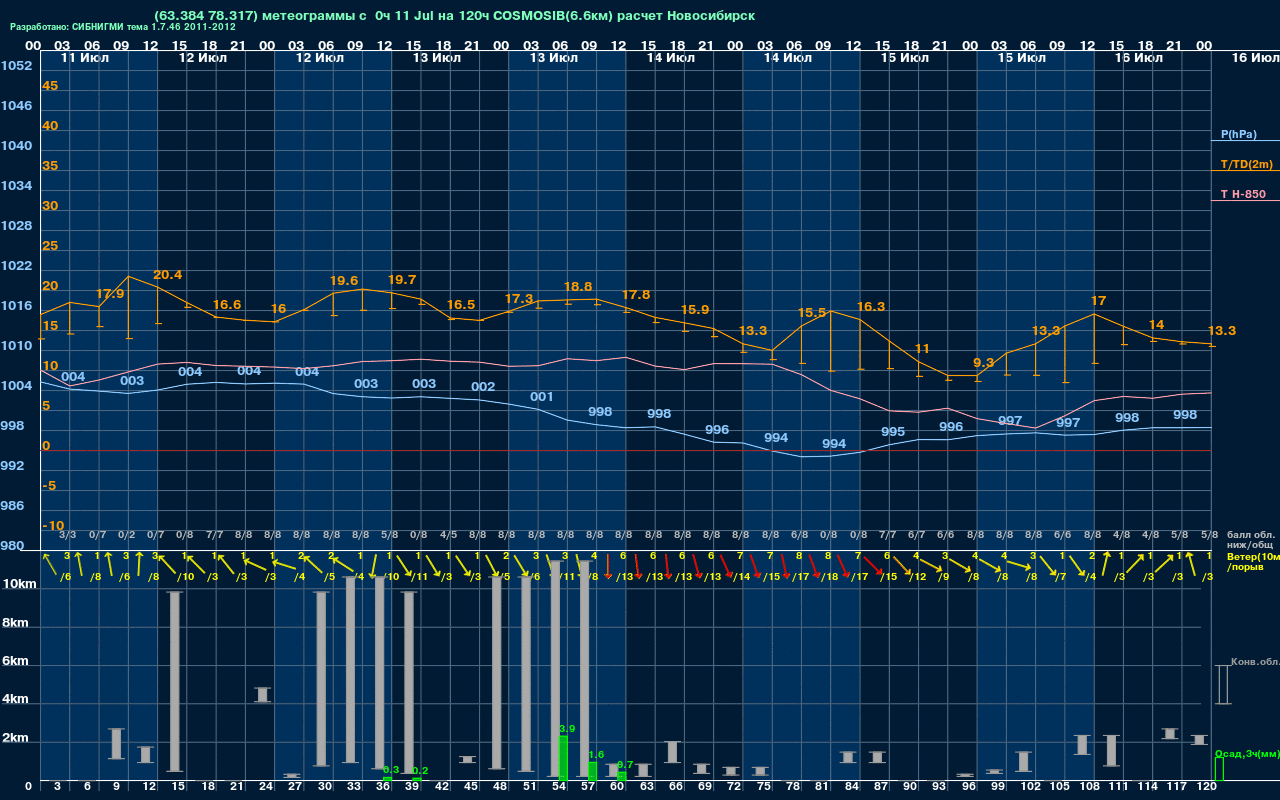Click the 'Разработано: СИБНИГМИ' credit line
The width and height of the screenshot is (1280, 800).
[122, 27]
